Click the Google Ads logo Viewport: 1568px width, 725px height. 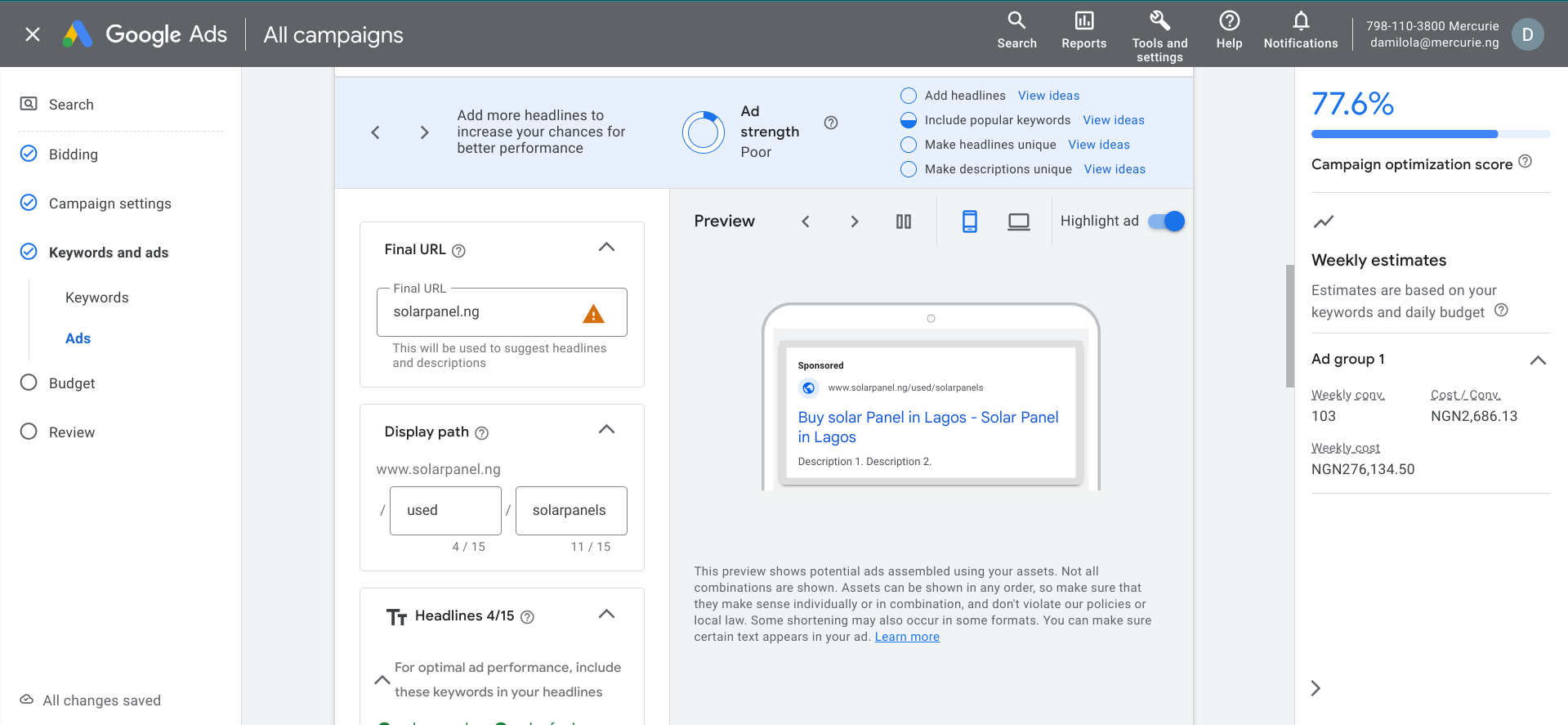point(145,34)
